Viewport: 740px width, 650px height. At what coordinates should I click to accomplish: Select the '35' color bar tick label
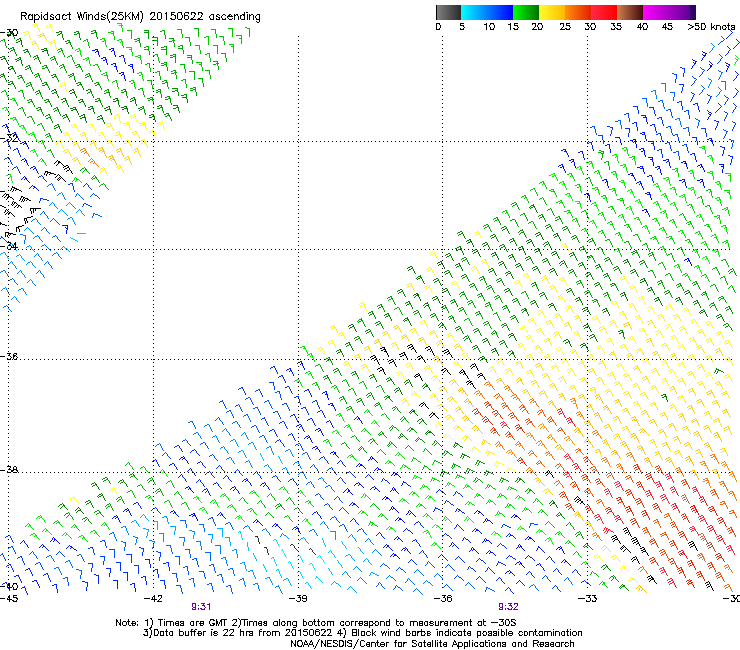tap(616, 27)
